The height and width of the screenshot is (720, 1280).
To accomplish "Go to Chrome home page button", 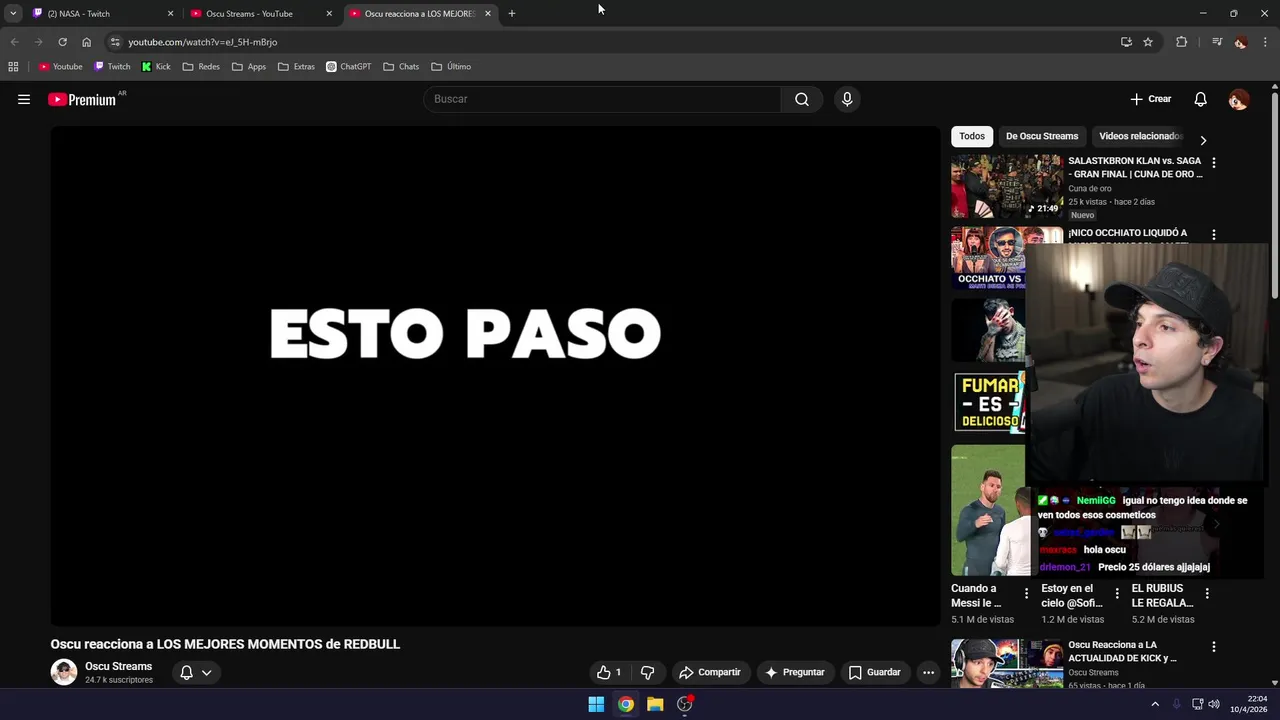I will (86, 42).
